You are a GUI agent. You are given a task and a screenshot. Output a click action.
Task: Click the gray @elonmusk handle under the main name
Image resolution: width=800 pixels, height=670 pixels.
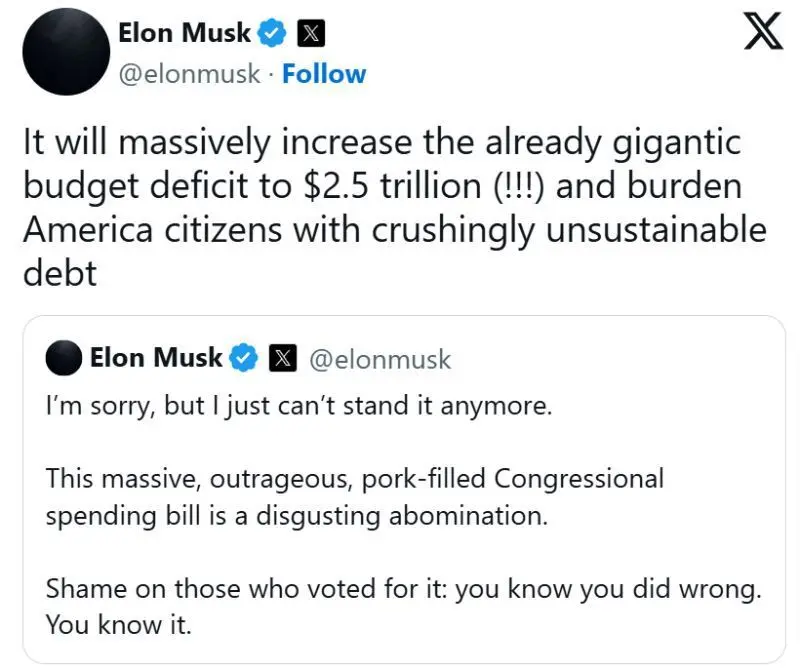coord(189,75)
